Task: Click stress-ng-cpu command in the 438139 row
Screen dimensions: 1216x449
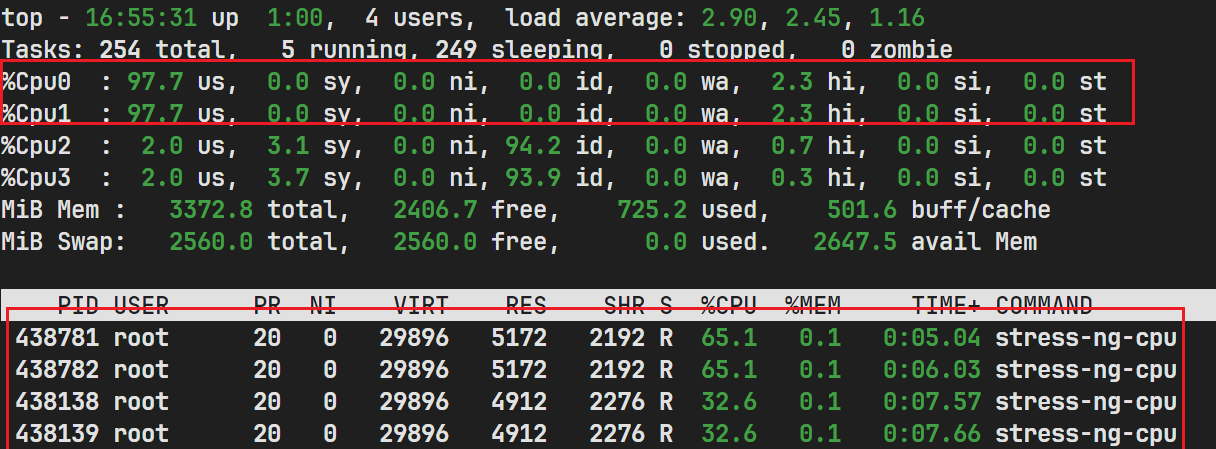Action: [x=1085, y=434]
